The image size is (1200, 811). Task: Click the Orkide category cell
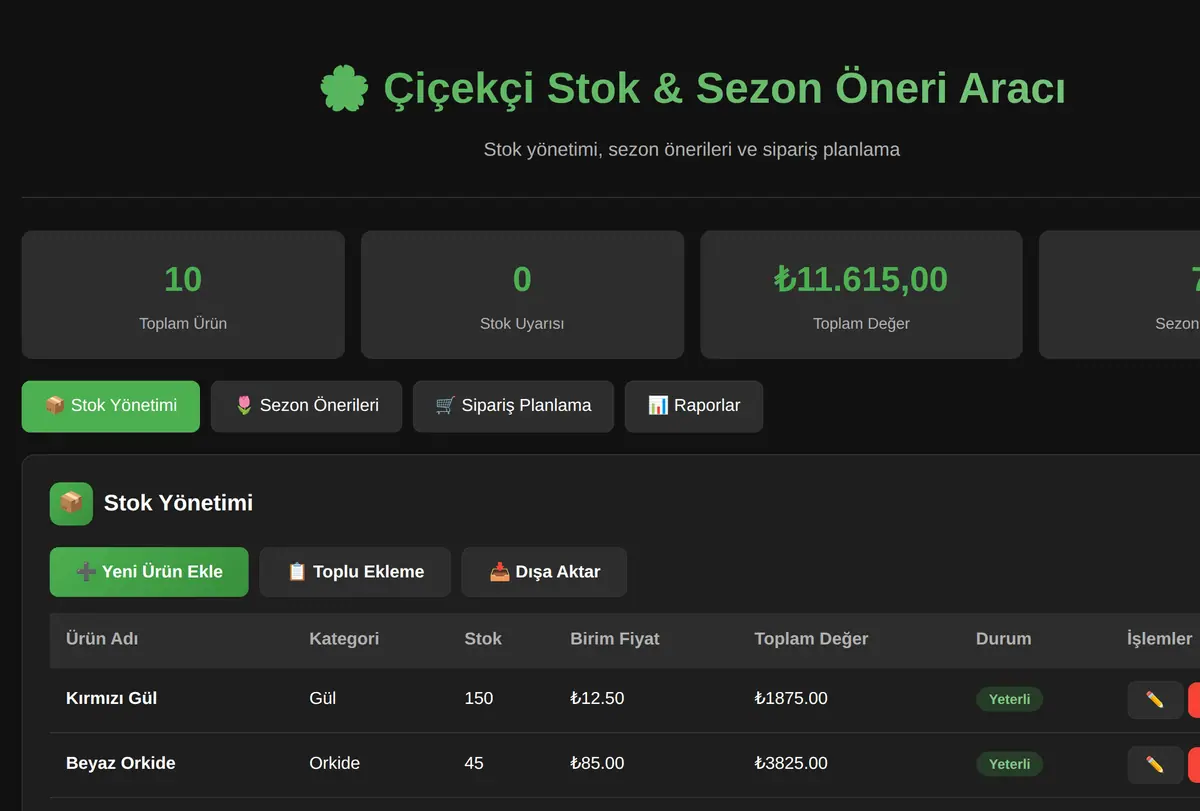[334, 763]
